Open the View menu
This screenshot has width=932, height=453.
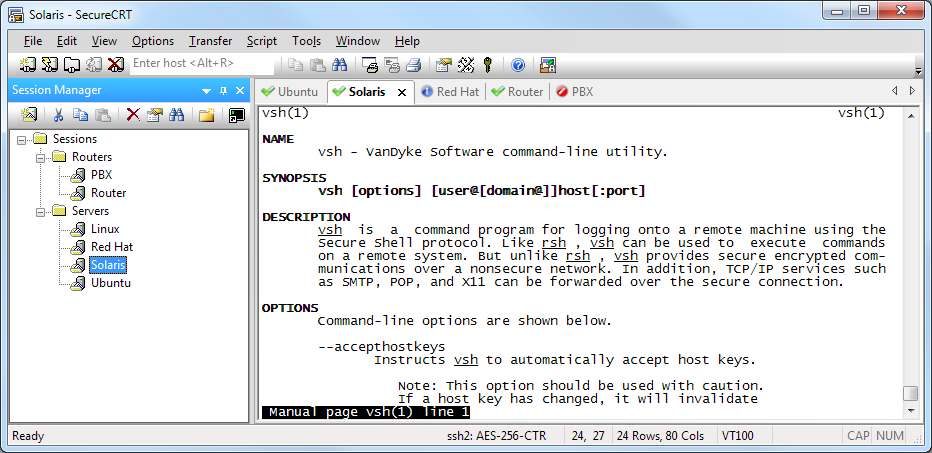(105, 41)
